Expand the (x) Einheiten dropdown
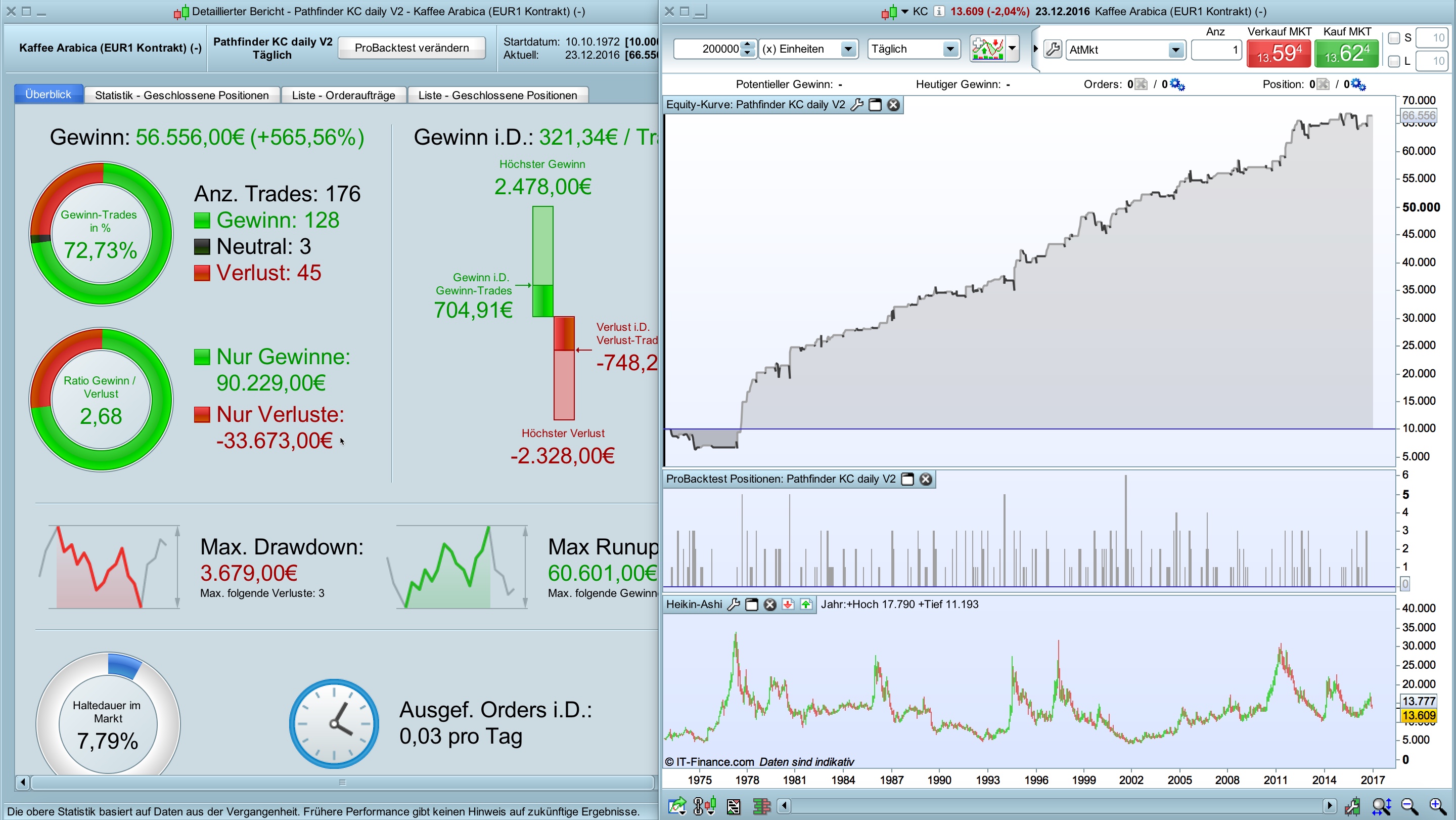This screenshot has width=1456, height=820. coord(848,49)
